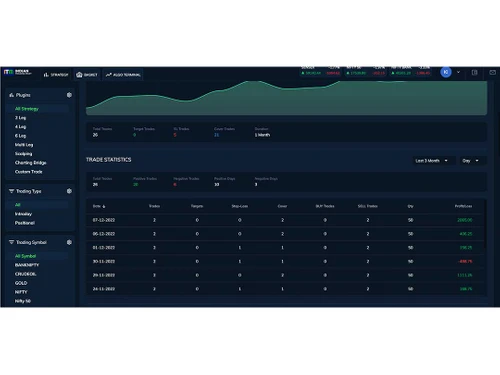Click the ITM logo in the header

tap(17, 72)
